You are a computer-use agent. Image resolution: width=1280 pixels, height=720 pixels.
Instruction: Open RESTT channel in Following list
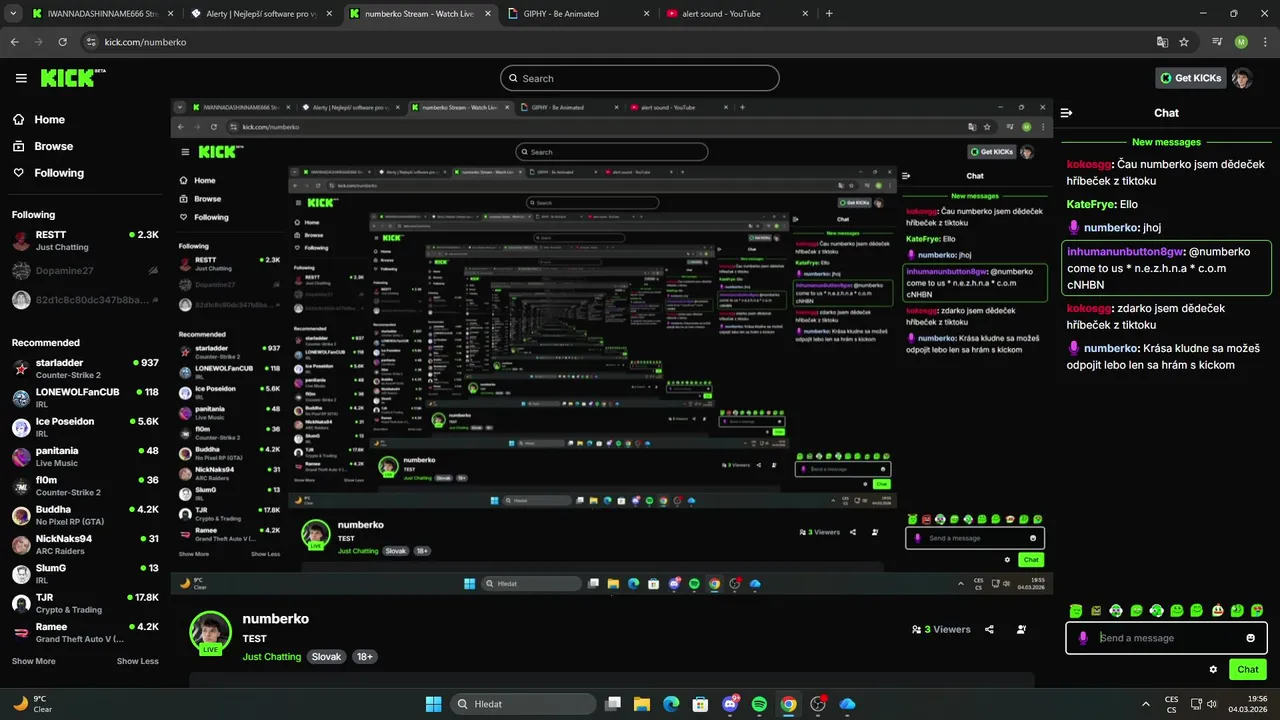[x=85, y=240]
